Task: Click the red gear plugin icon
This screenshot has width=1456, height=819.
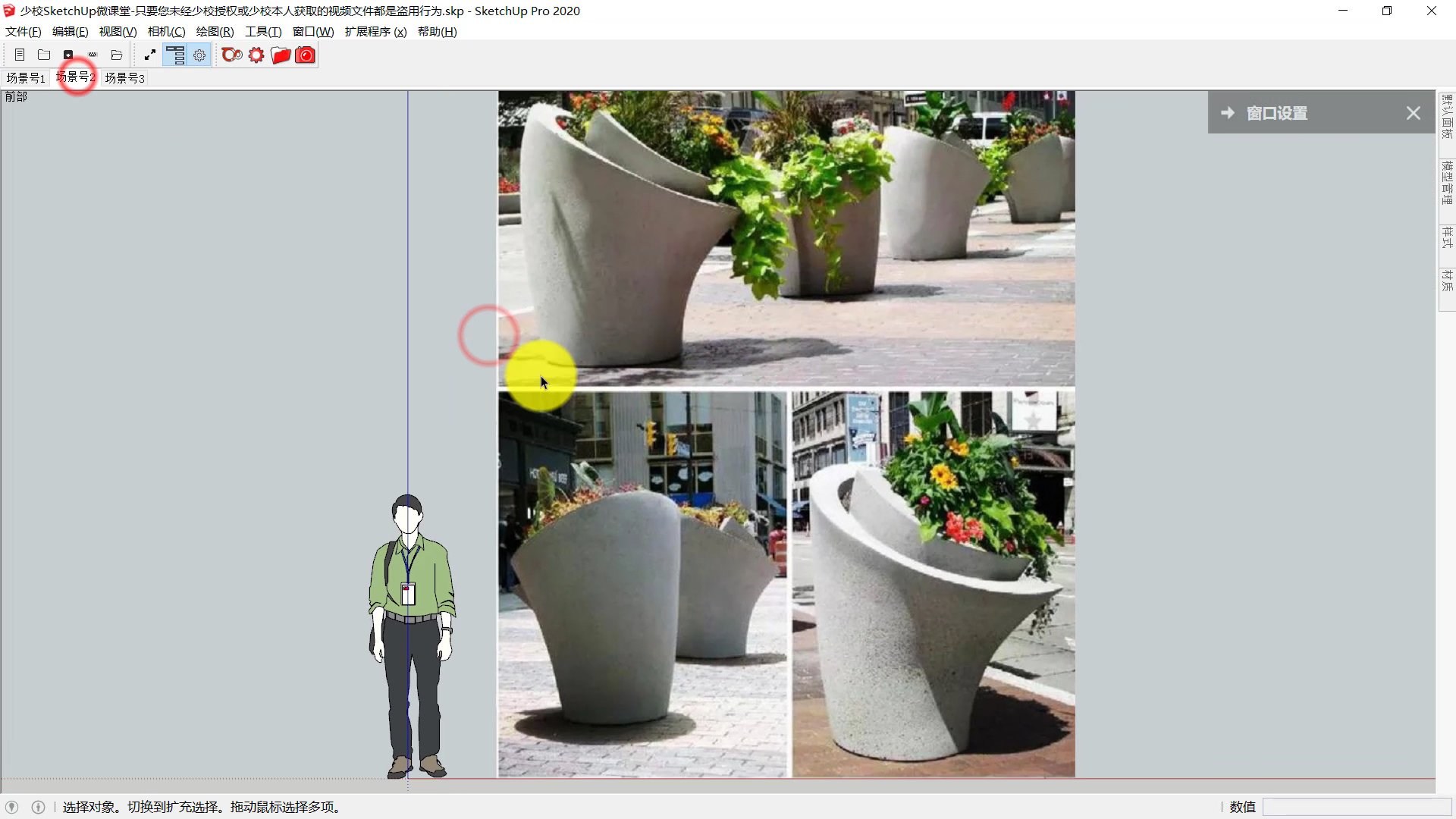Action: (256, 55)
